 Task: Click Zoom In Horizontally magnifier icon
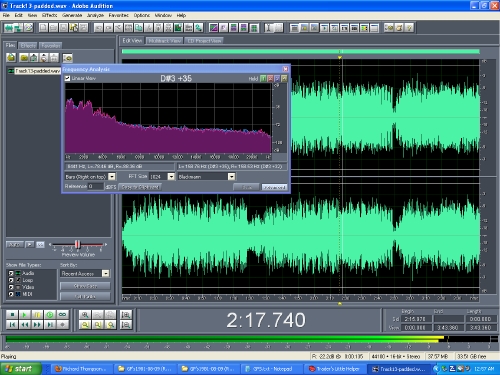85,314
